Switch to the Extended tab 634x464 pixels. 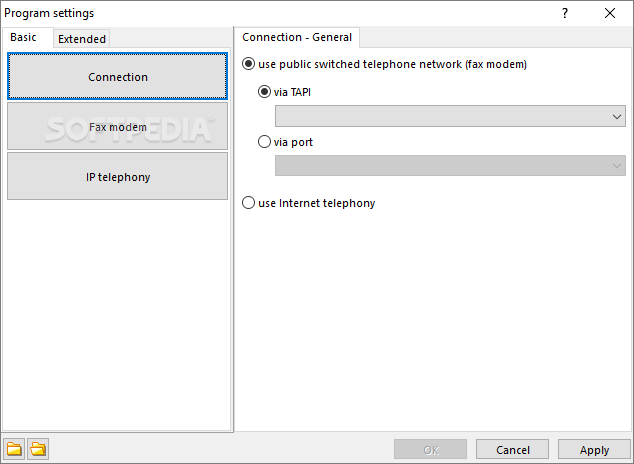coord(81,39)
